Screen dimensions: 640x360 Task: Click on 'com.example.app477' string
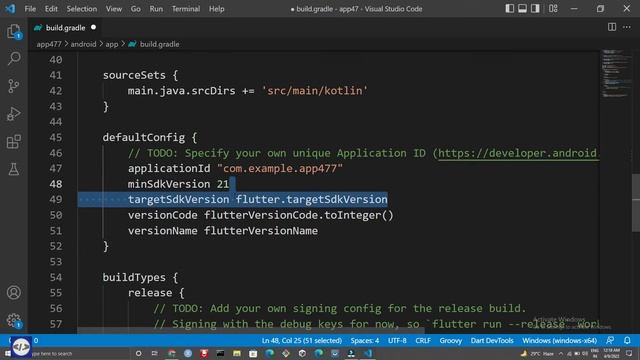(x=280, y=169)
